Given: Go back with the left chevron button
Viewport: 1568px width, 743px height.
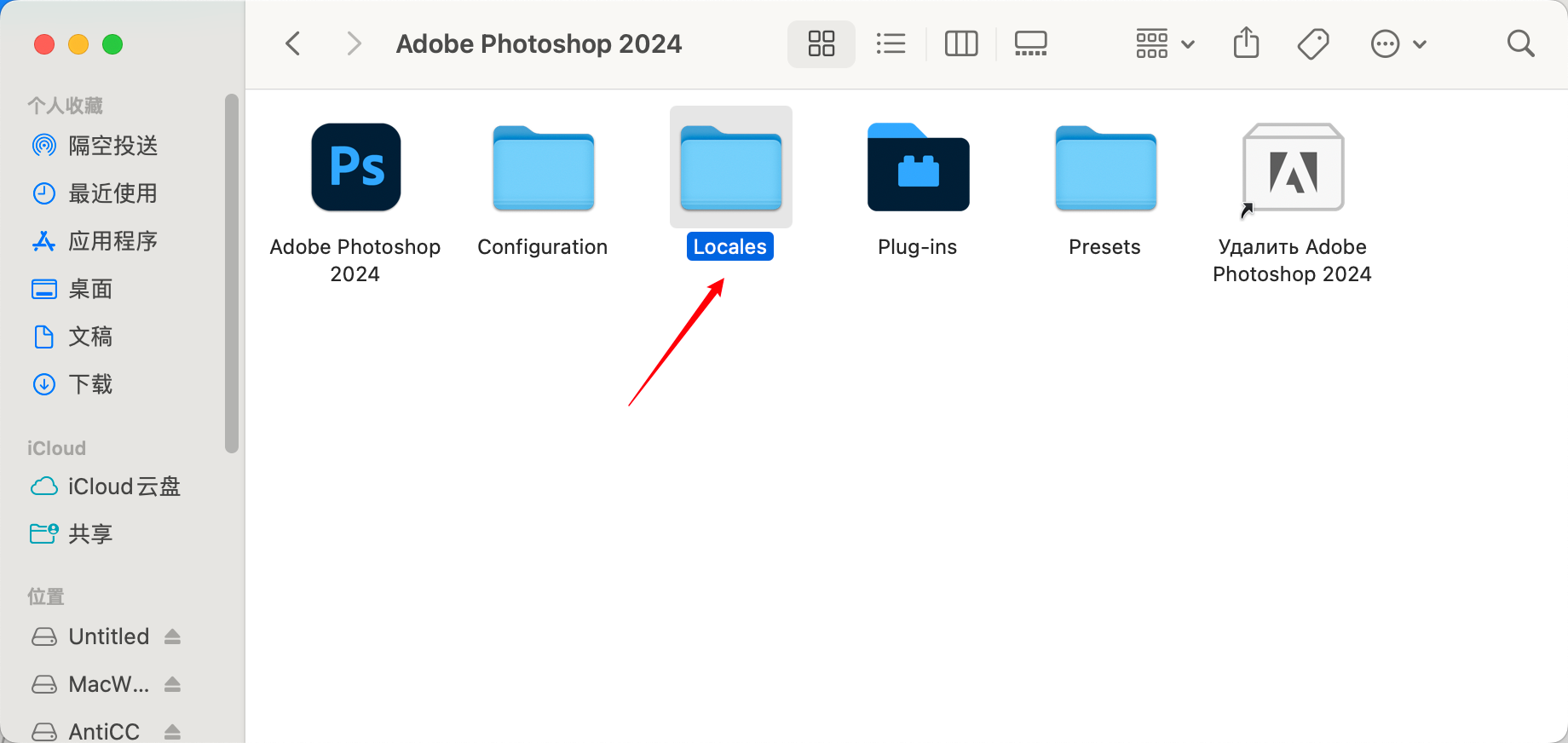Looking at the screenshot, I should (x=293, y=43).
